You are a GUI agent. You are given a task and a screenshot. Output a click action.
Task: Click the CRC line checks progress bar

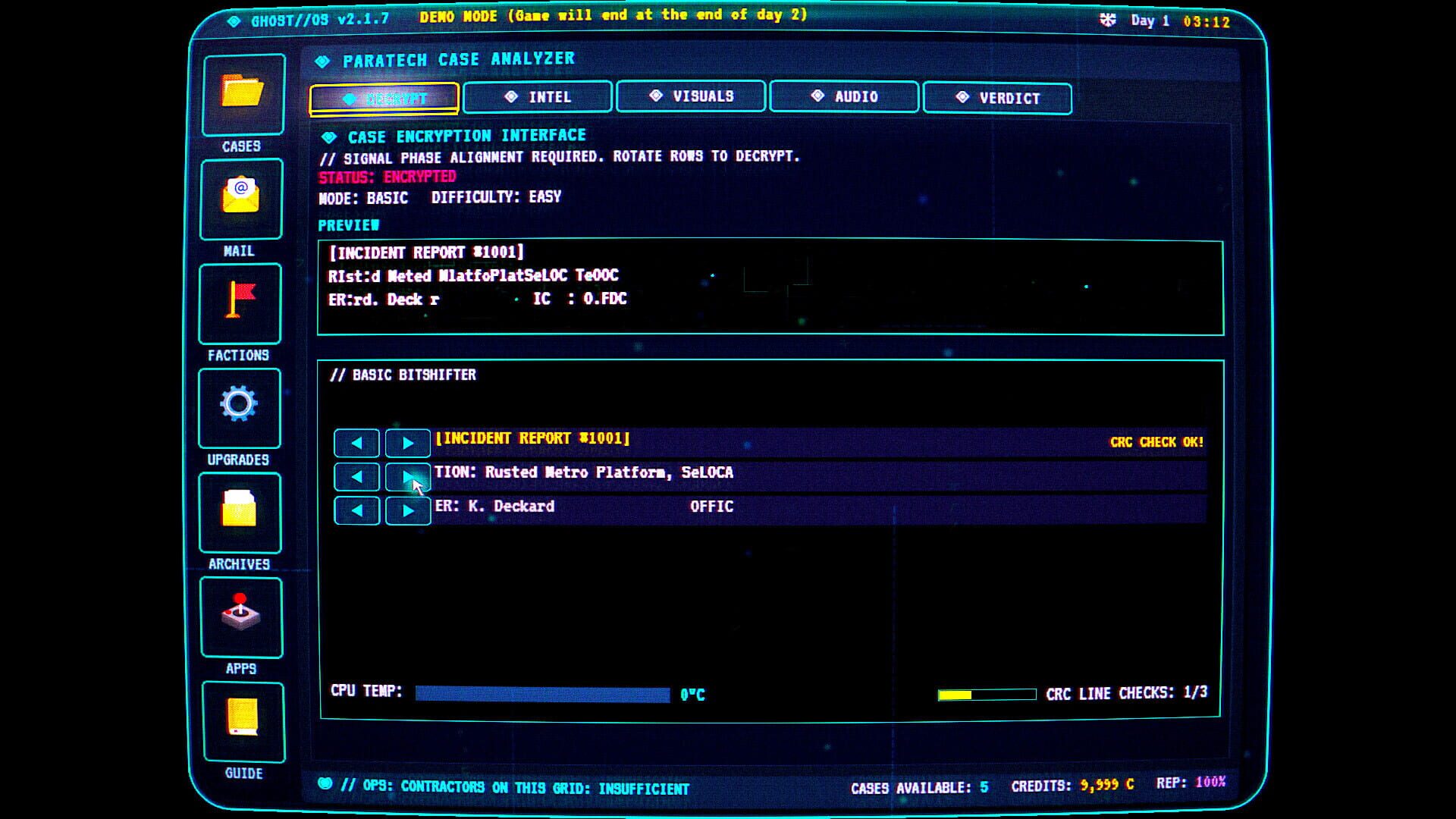click(987, 695)
